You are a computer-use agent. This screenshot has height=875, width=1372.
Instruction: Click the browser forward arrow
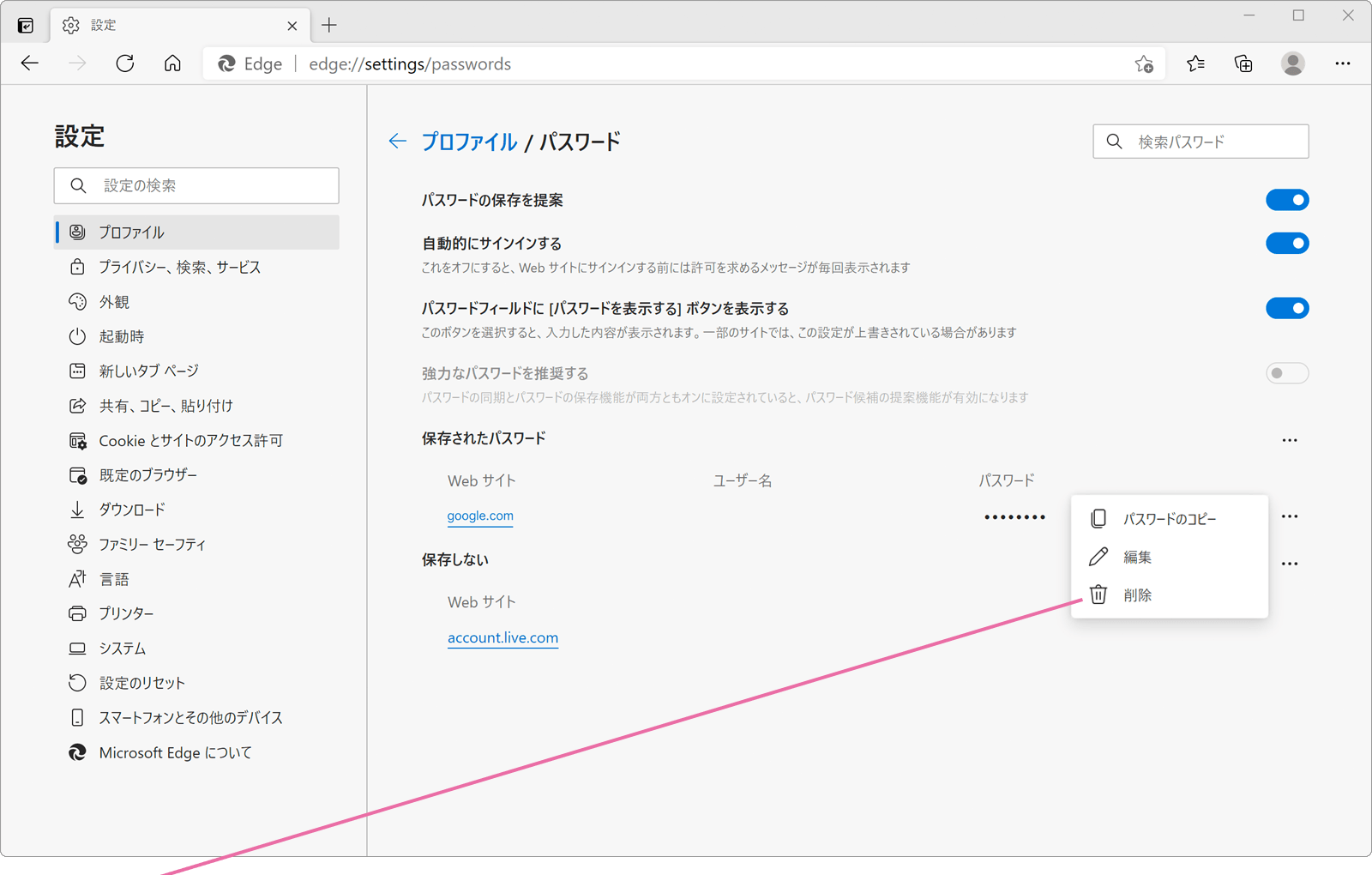coord(77,63)
